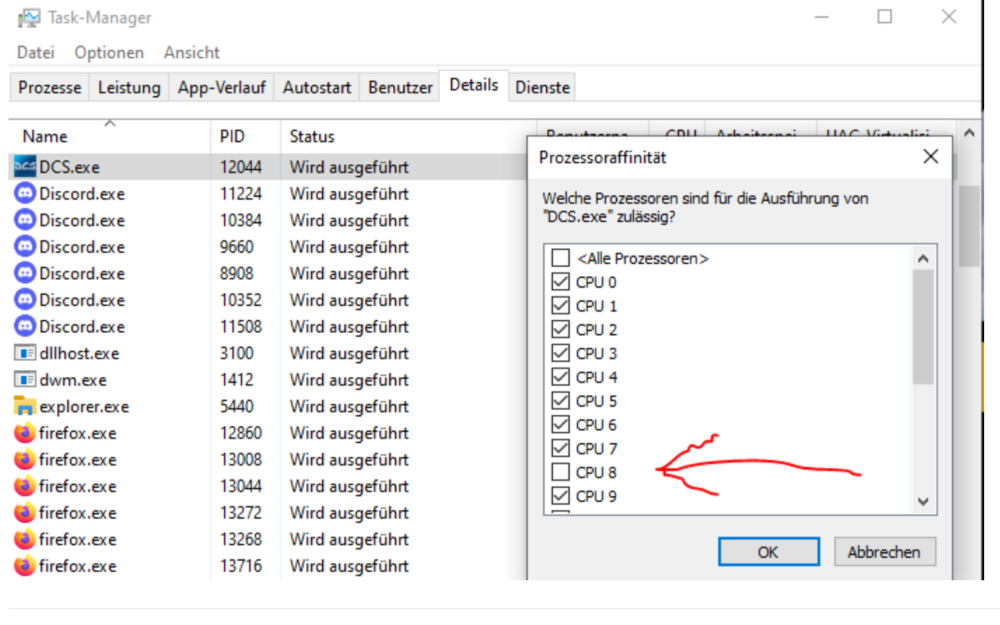
Task: Open the Optionen menu
Action: 109,52
